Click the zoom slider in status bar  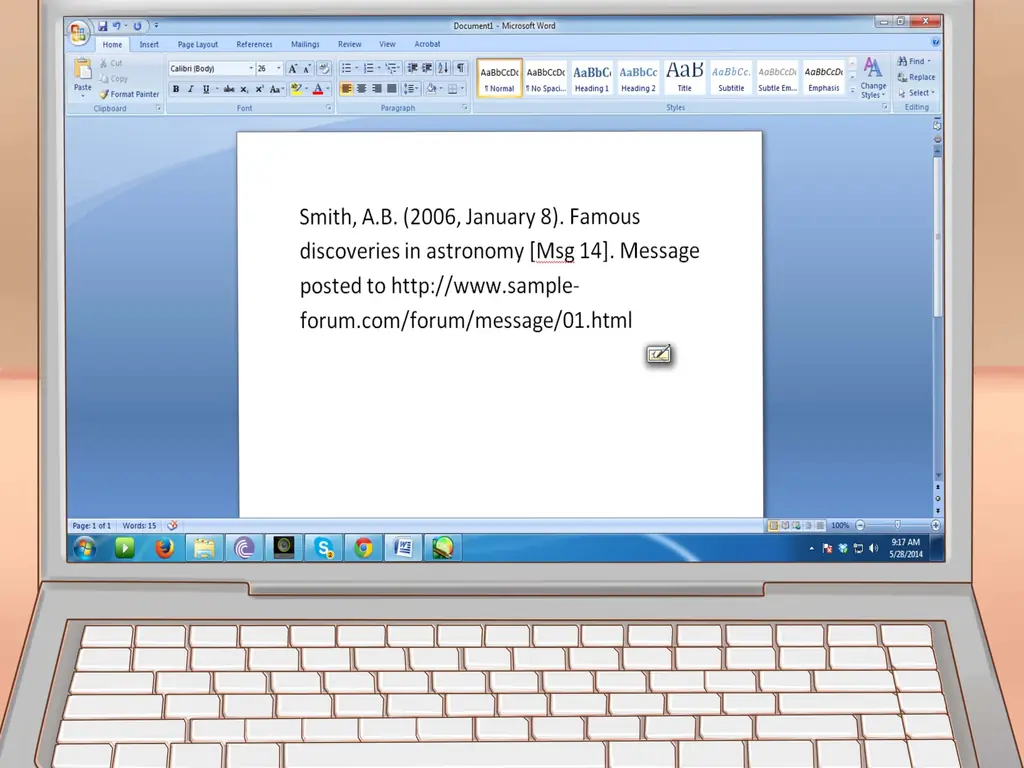tap(897, 525)
